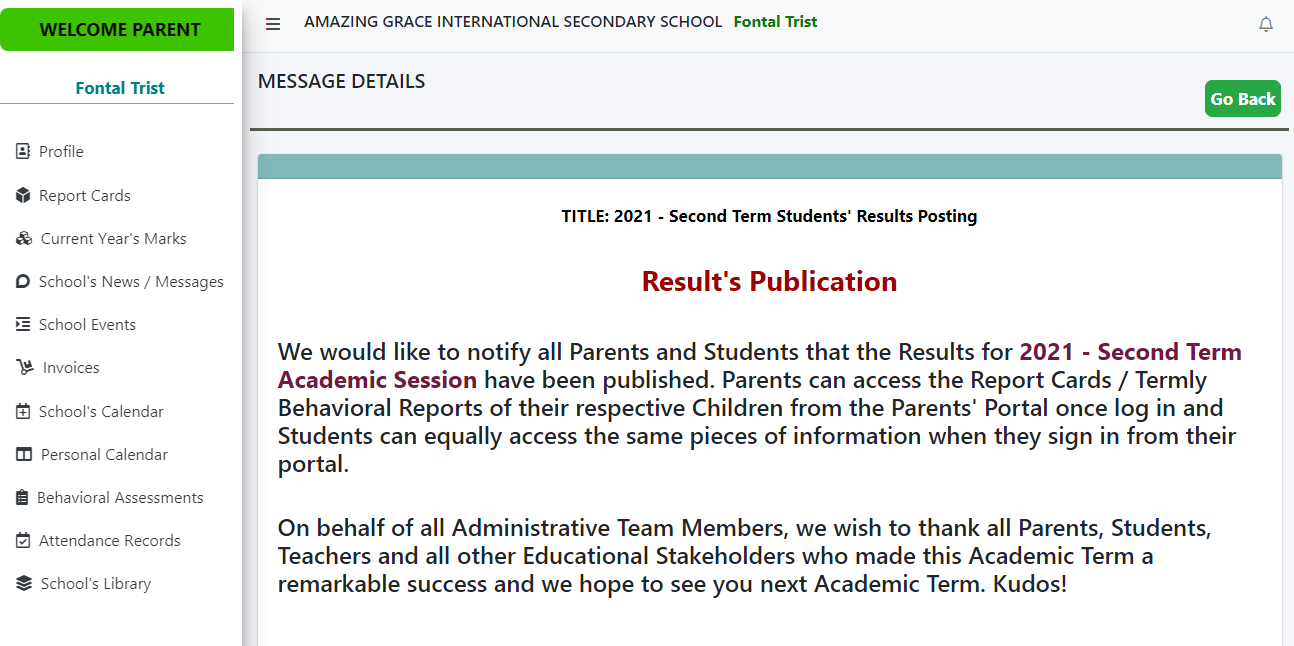1294x646 pixels.
Task: Select School's News / Messages menu entry
Action: [131, 282]
